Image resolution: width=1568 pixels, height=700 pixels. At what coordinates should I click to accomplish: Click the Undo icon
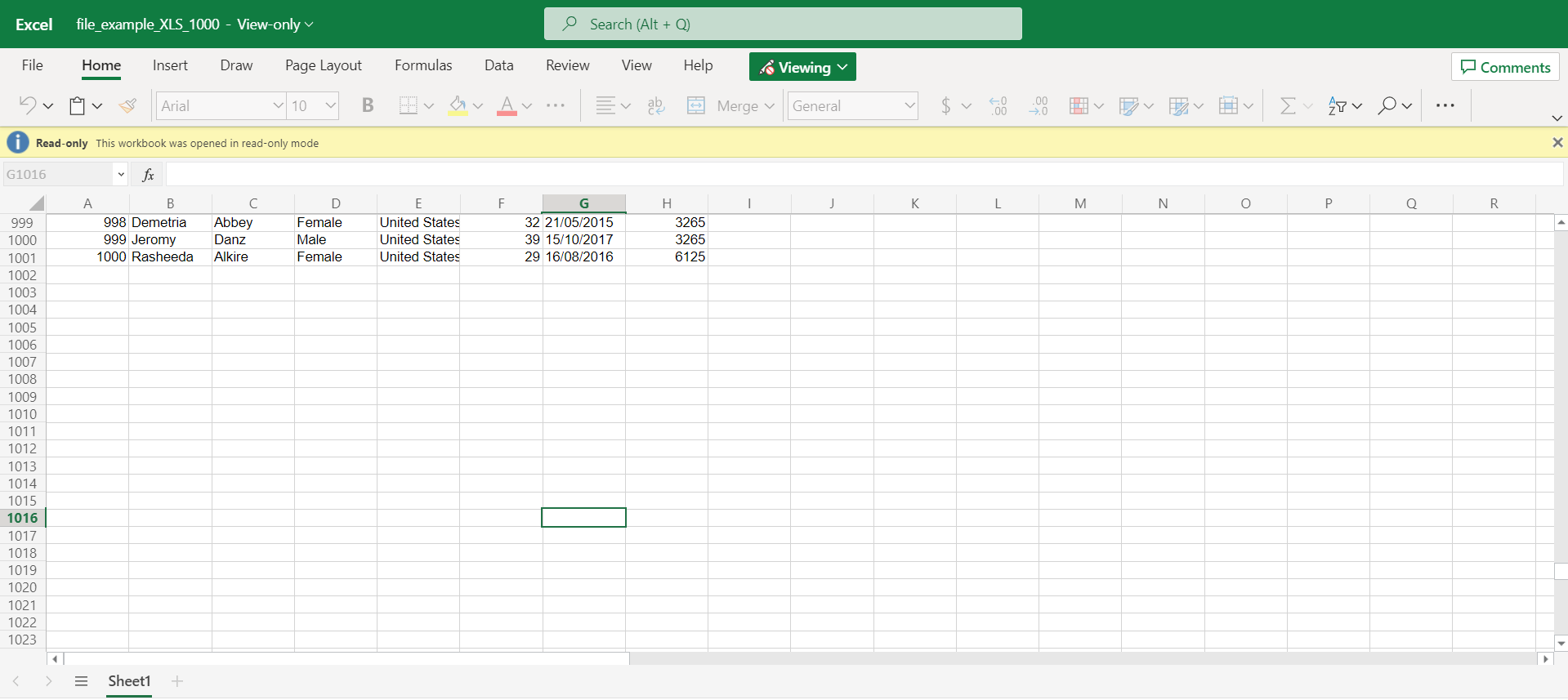click(27, 105)
